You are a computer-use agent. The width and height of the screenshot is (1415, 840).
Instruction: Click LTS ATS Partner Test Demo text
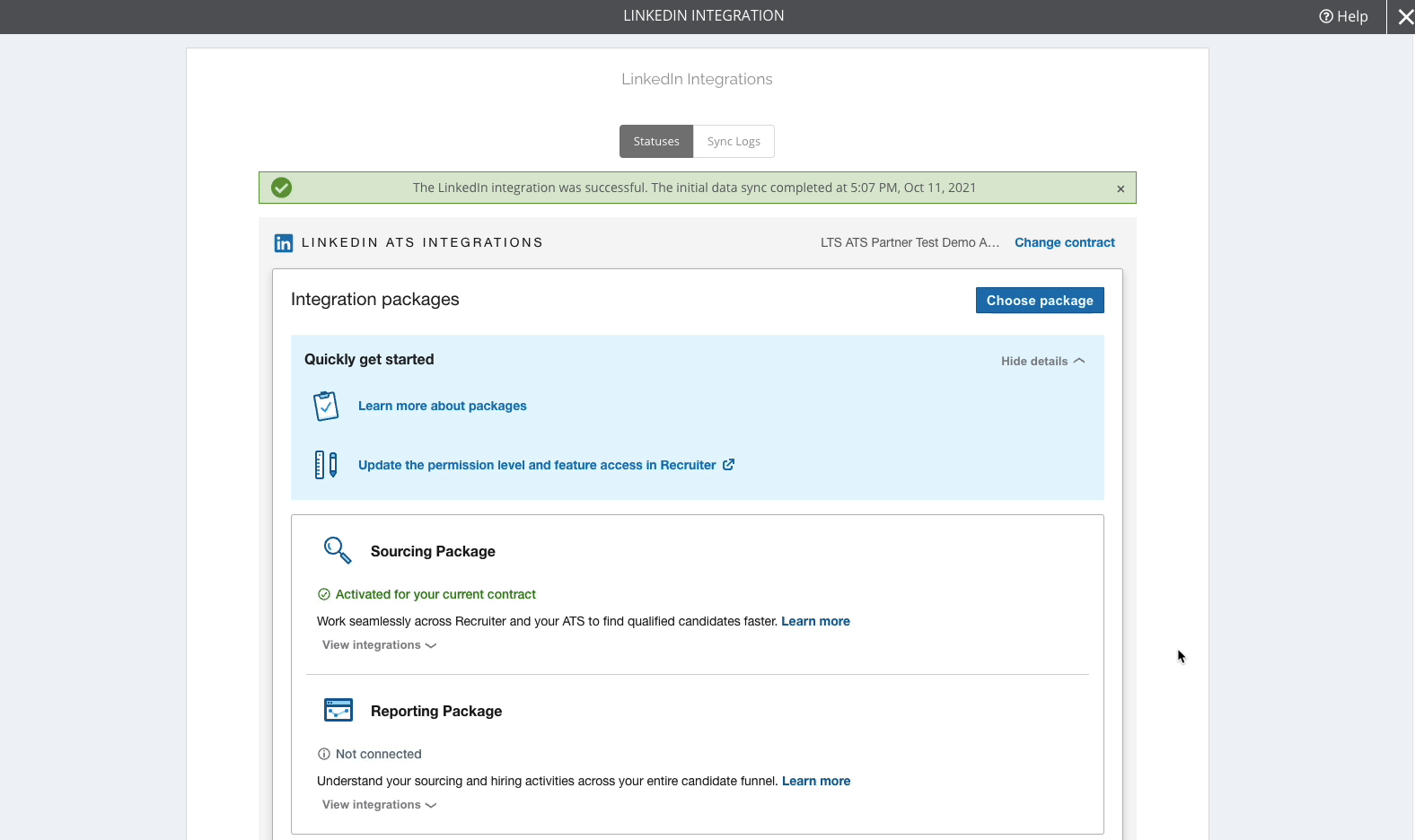[910, 242]
